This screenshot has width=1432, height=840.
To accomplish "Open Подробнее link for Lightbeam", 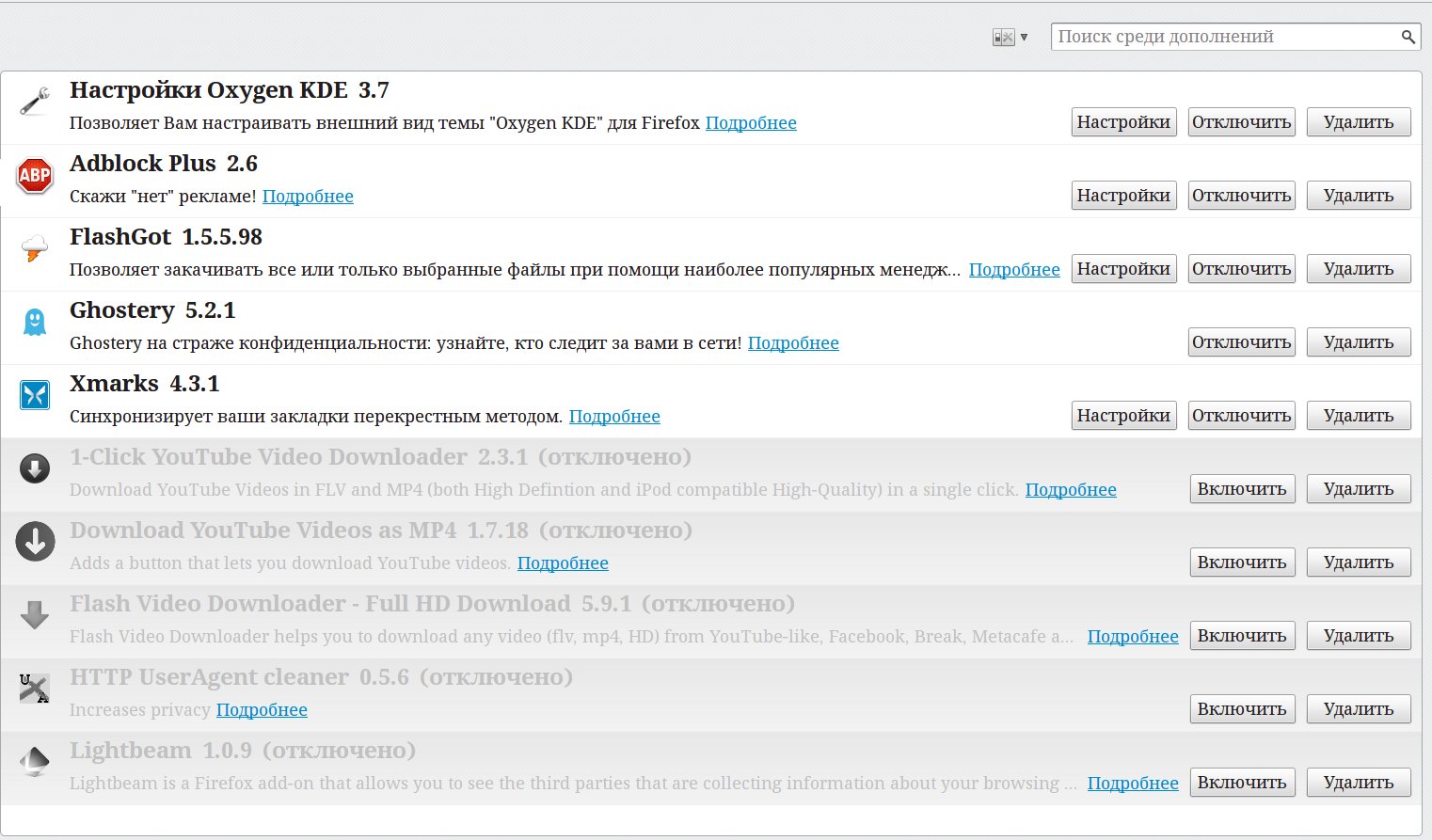I will pos(1133,784).
